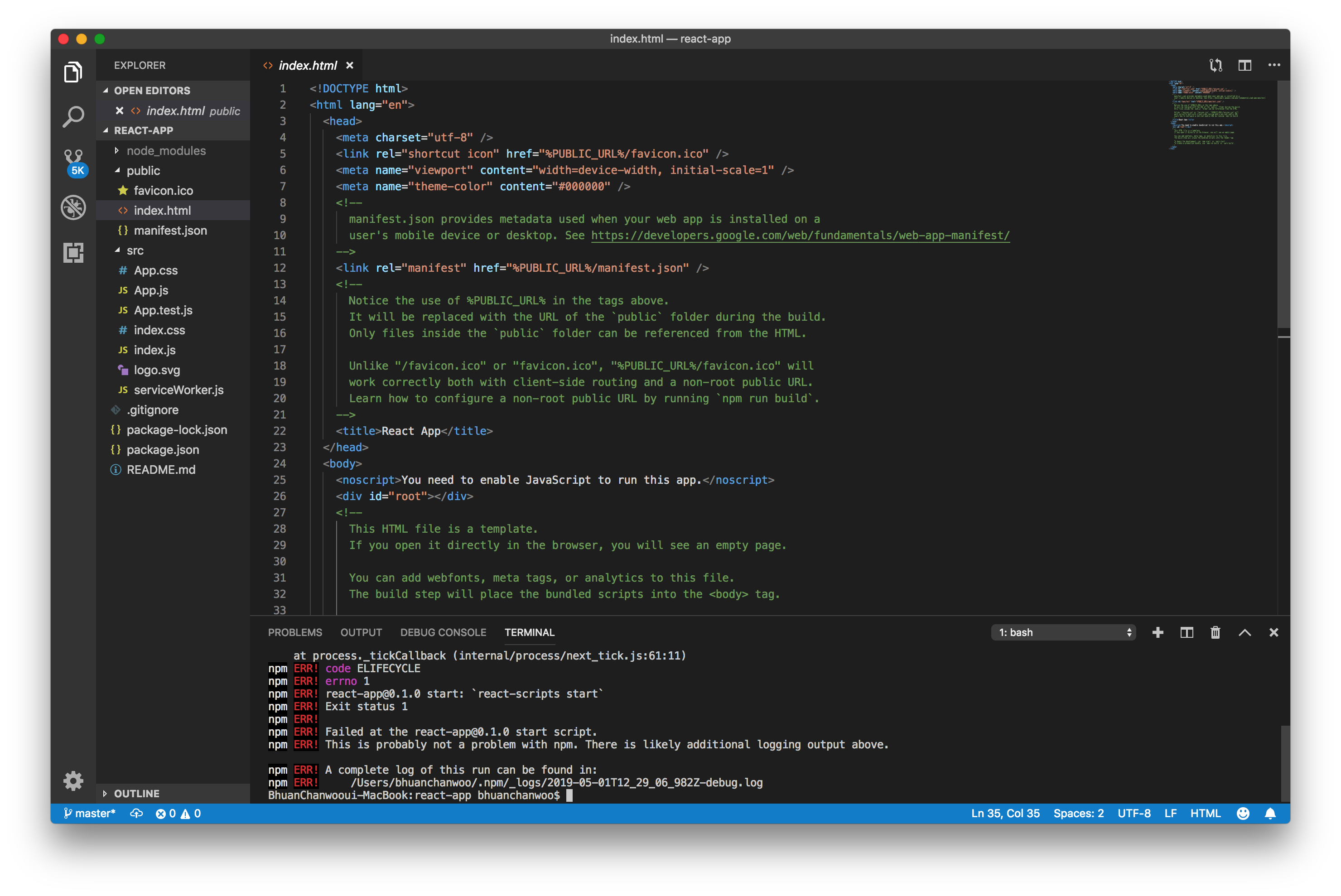This screenshot has width=1341, height=896.
Task: Kill terminal with trash icon
Action: (x=1216, y=632)
